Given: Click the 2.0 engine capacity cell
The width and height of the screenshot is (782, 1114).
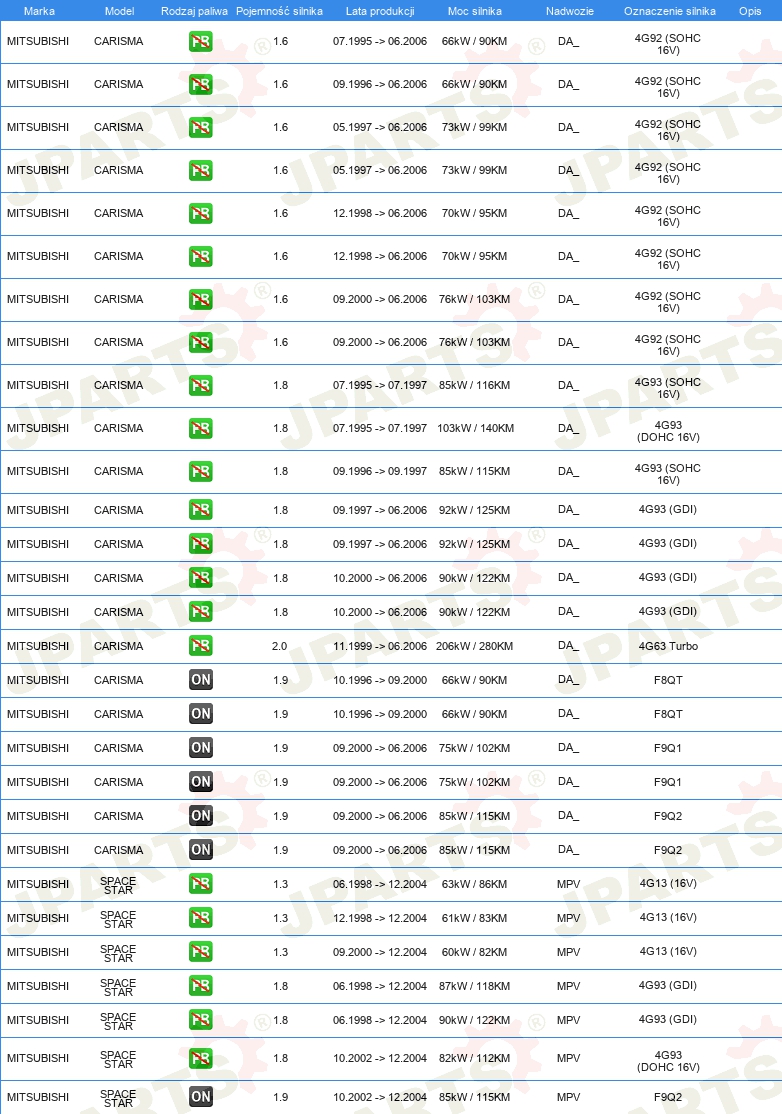Looking at the screenshot, I should (x=280, y=647).
